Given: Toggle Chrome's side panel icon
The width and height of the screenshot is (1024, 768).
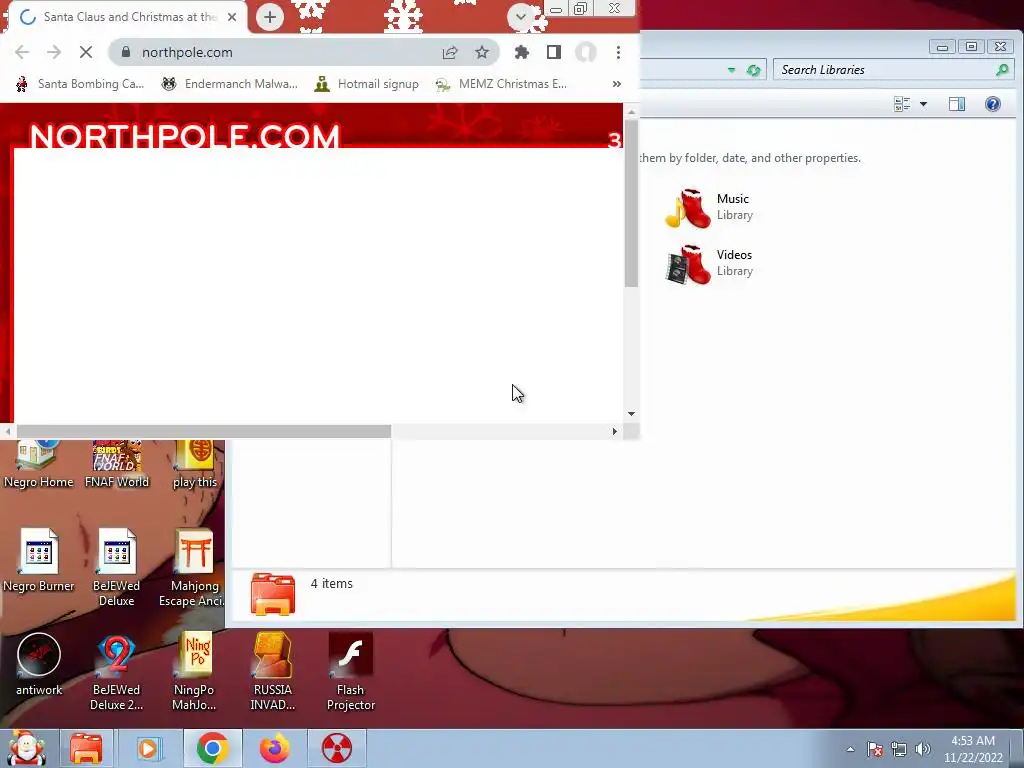Looking at the screenshot, I should click(x=554, y=52).
